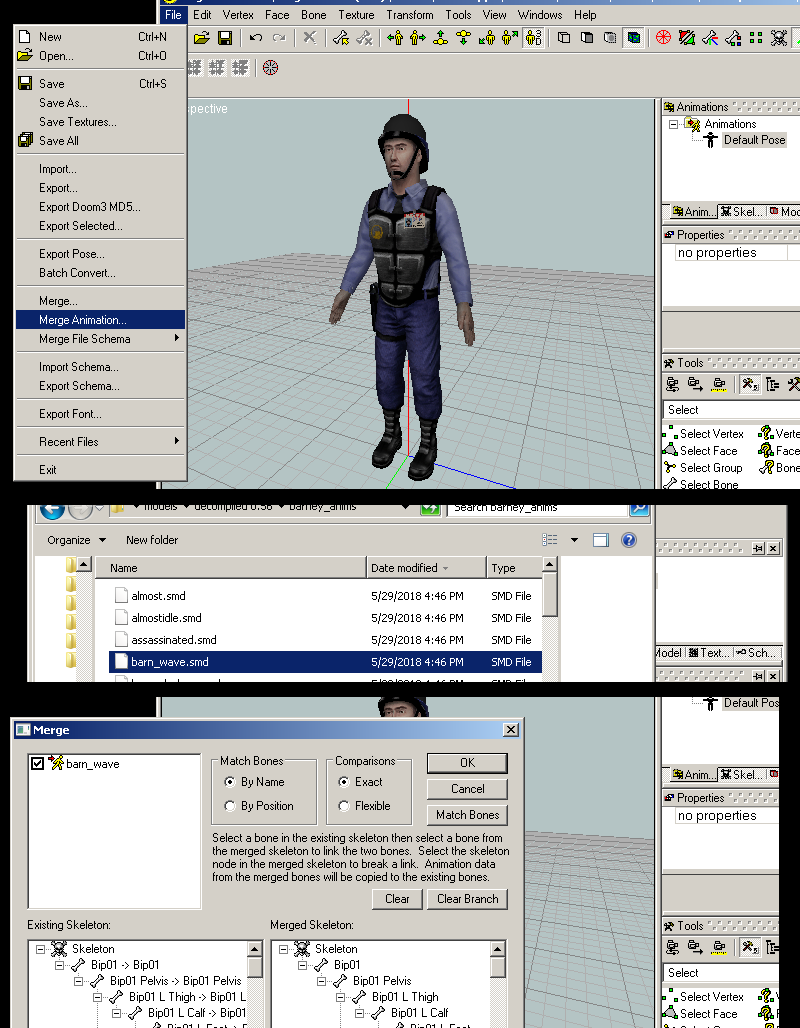The width and height of the screenshot is (800, 1028).
Task: Click the Bone query tool with question mark
Action: (x=778, y=467)
